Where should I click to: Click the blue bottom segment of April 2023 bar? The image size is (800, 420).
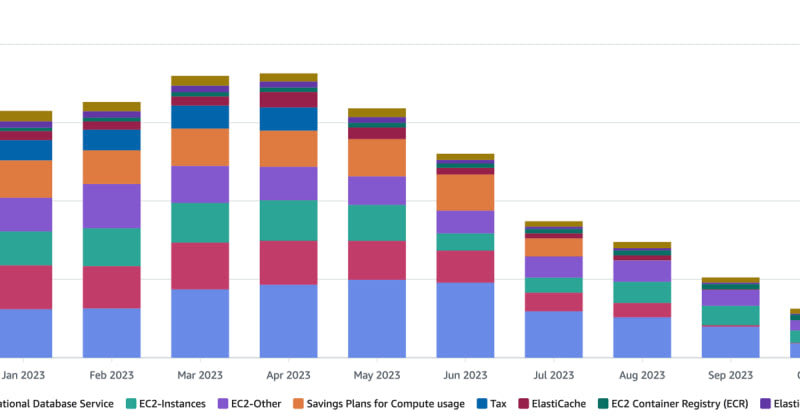[x=289, y=320]
